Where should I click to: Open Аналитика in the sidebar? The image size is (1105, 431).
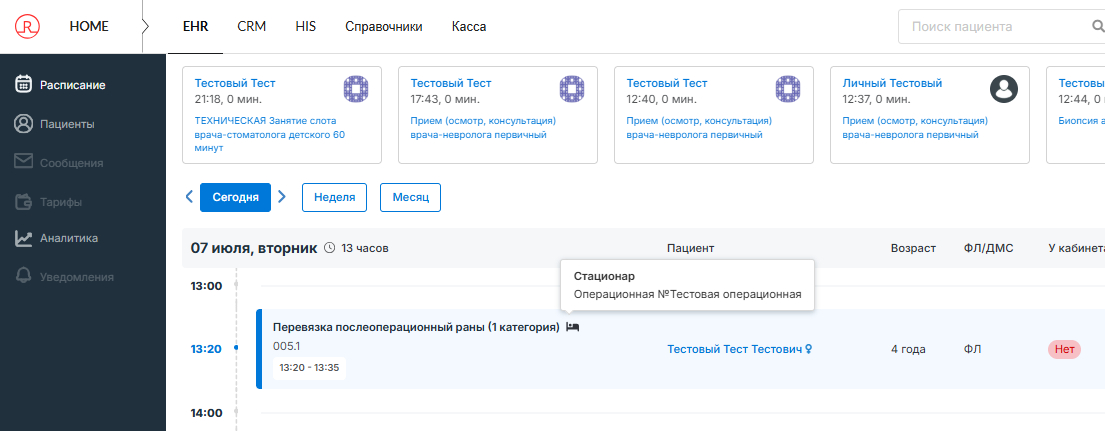pos(68,238)
